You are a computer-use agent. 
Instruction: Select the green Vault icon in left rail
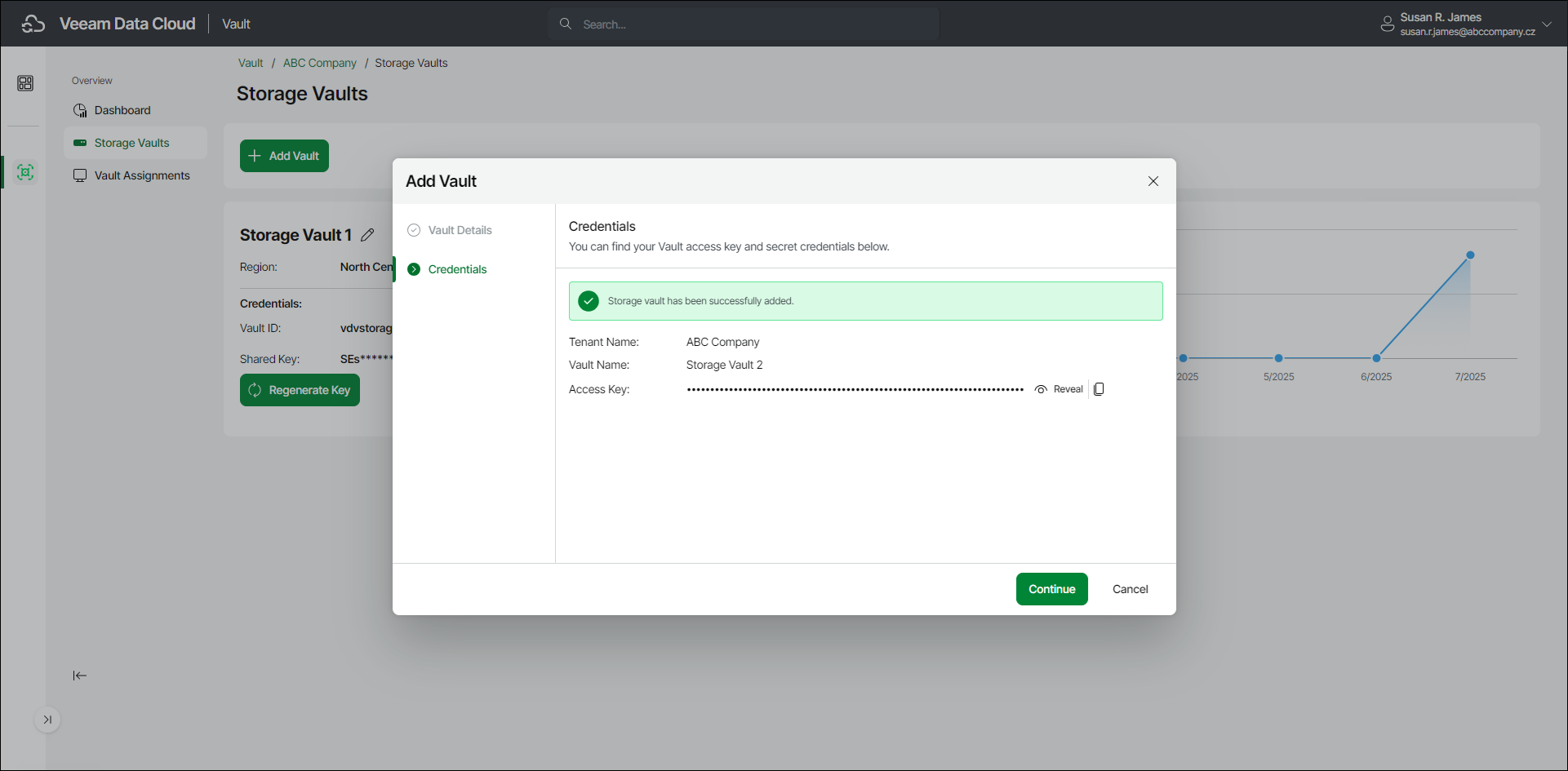coord(25,172)
